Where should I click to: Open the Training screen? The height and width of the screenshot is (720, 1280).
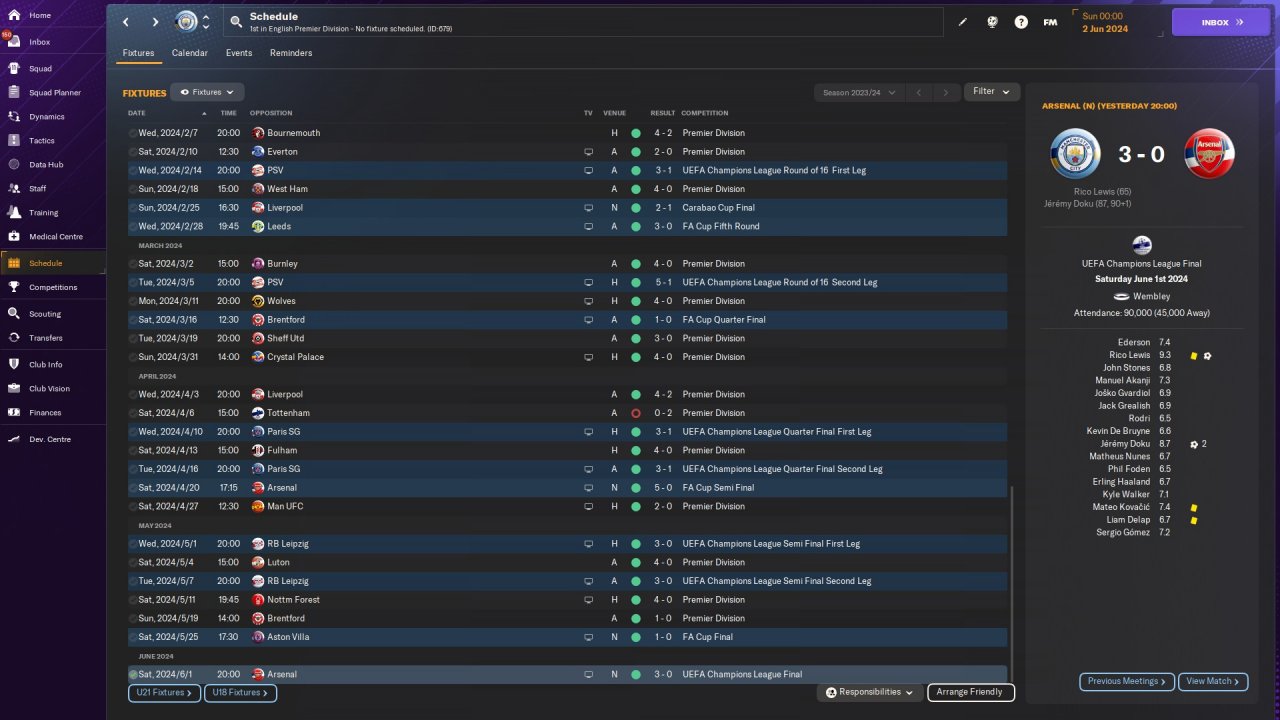click(53, 213)
